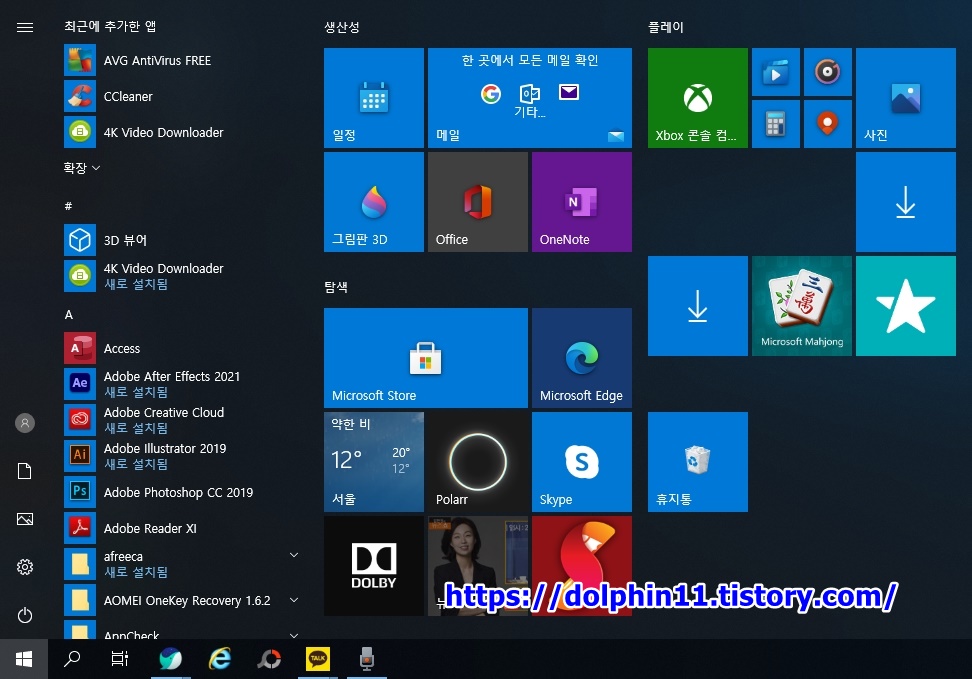Launch Adobe Creative Cloud
The image size is (972, 679).
pos(180,420)
